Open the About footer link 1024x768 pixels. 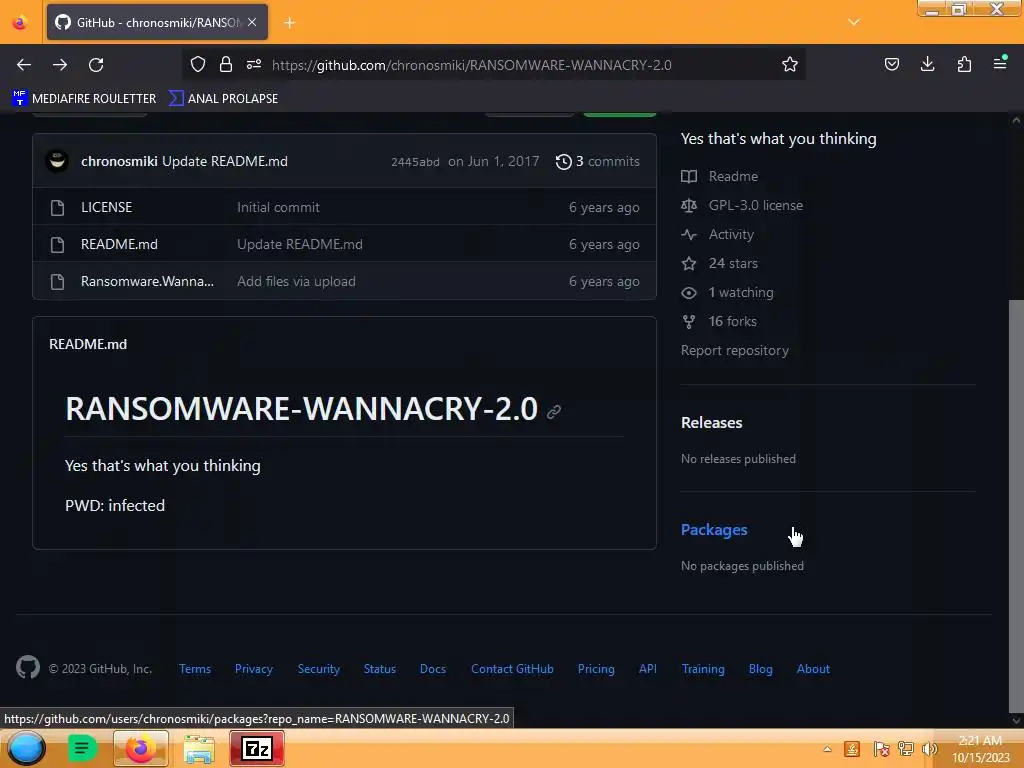[813, 669]
